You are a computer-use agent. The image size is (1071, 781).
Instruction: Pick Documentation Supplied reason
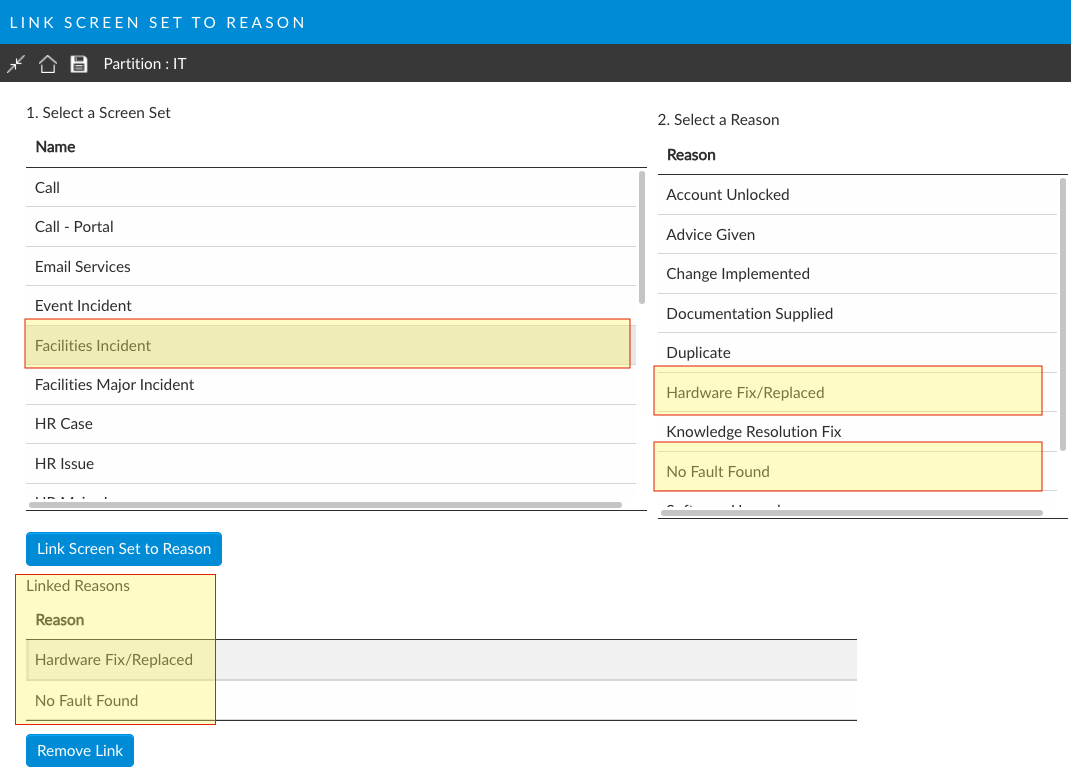coord(749,314)
